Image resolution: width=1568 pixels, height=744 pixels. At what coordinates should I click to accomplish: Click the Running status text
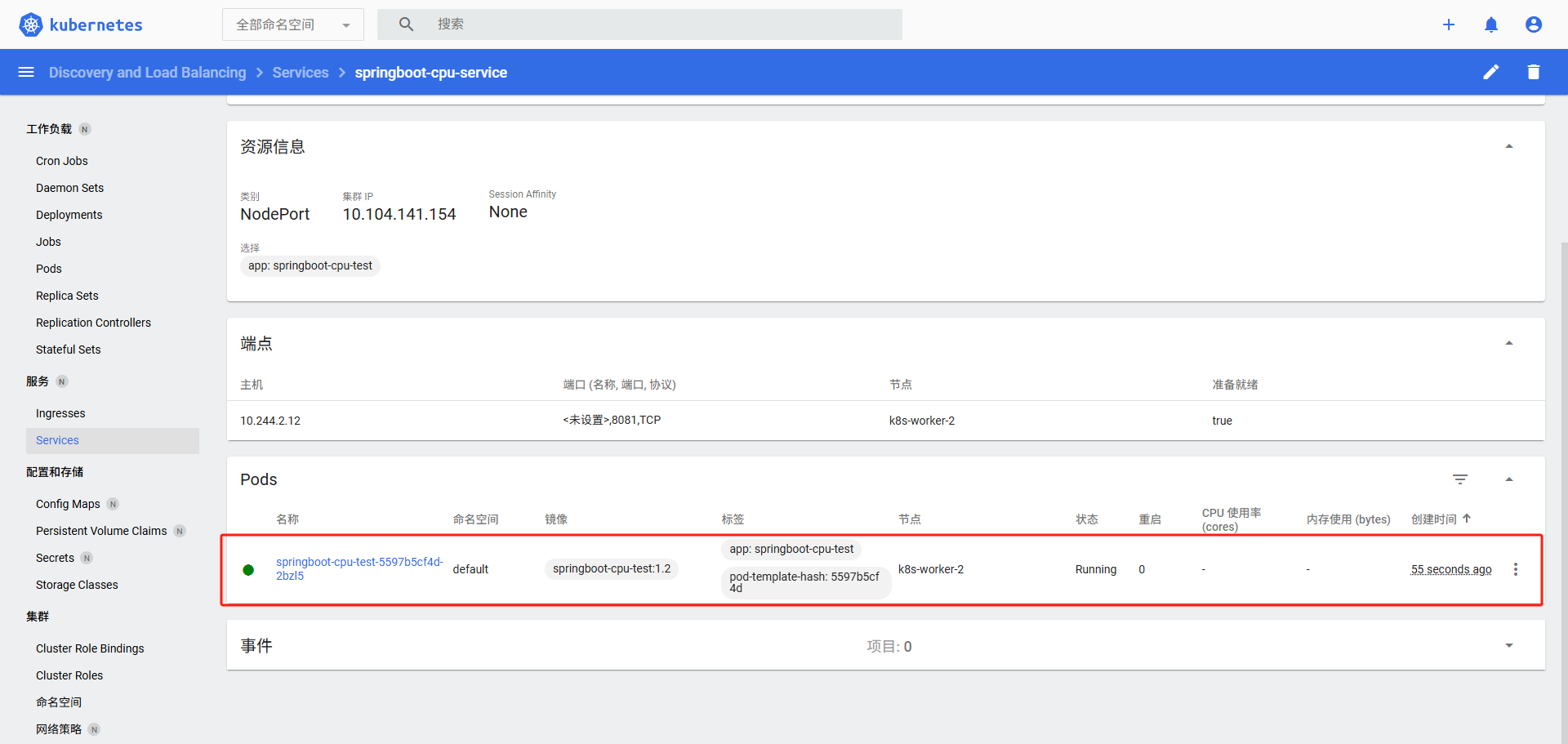1096,569
